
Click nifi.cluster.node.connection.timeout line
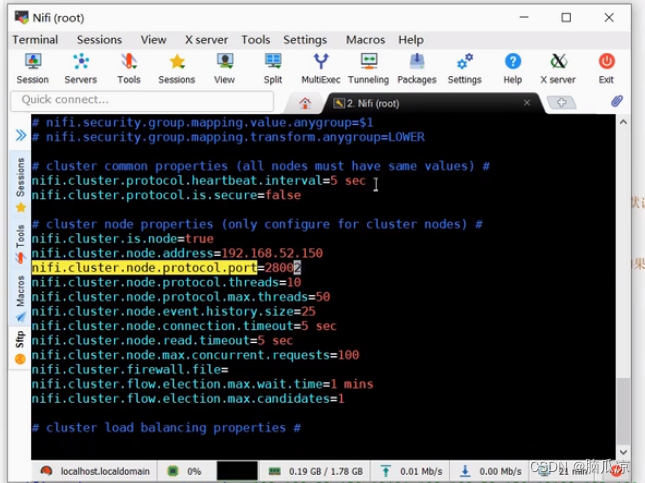point(184,326)
